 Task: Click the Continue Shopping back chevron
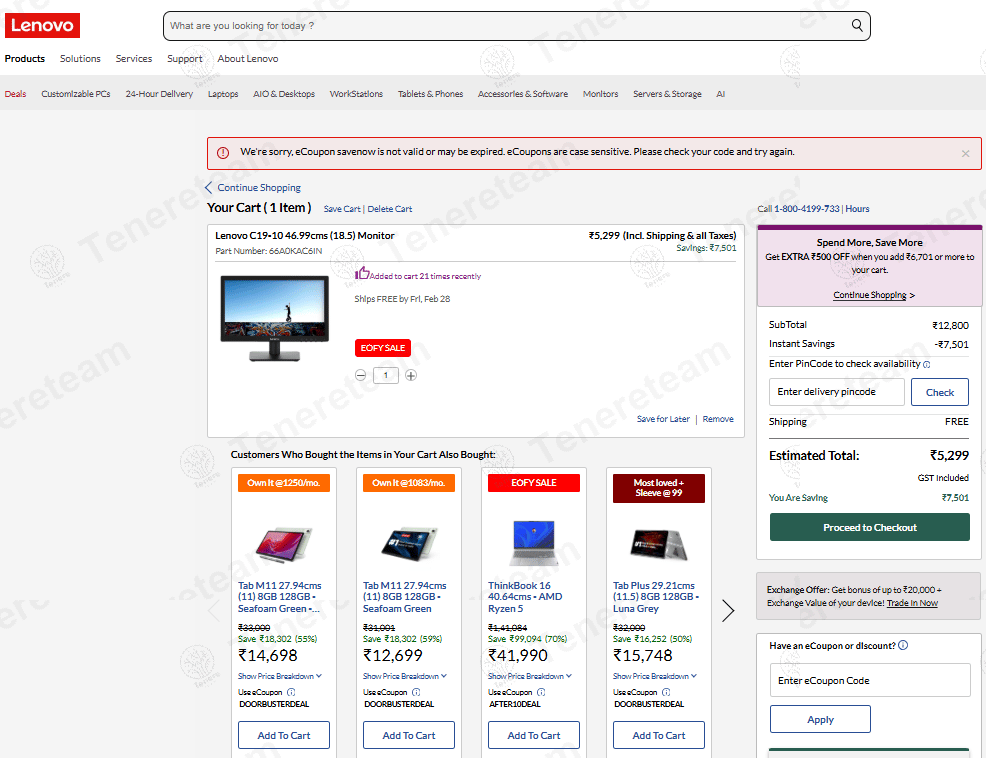pos(209,187)
